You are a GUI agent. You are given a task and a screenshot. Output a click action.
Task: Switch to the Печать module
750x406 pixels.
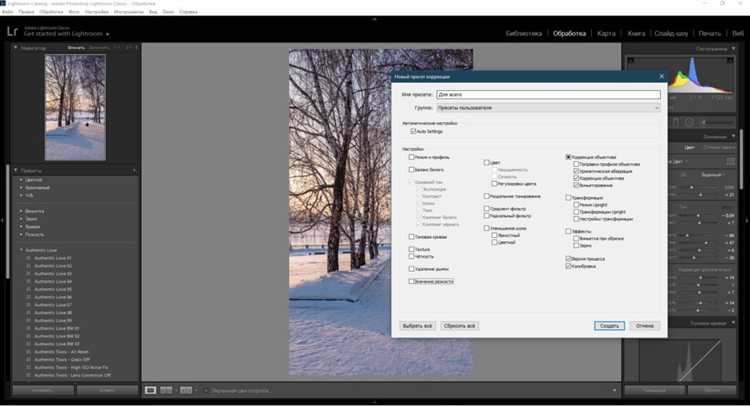710,33
